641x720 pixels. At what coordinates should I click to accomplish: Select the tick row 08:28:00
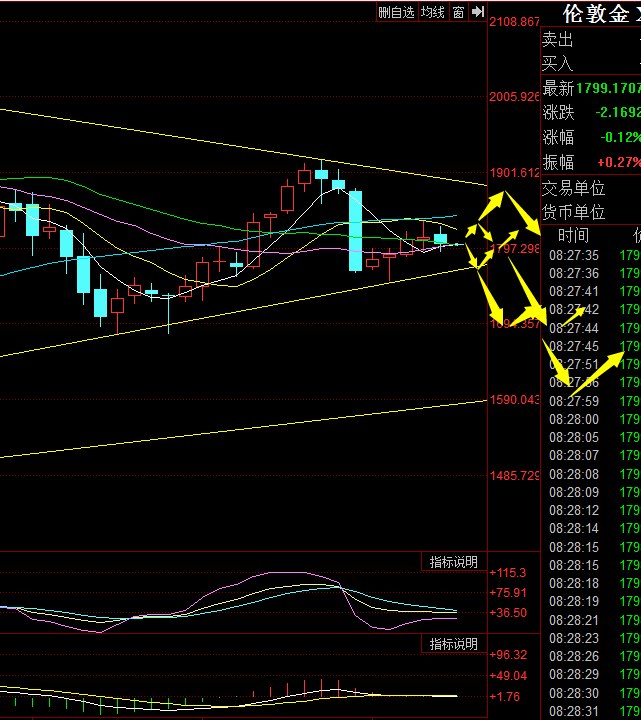pyautogui.click(x=591, y=419)
